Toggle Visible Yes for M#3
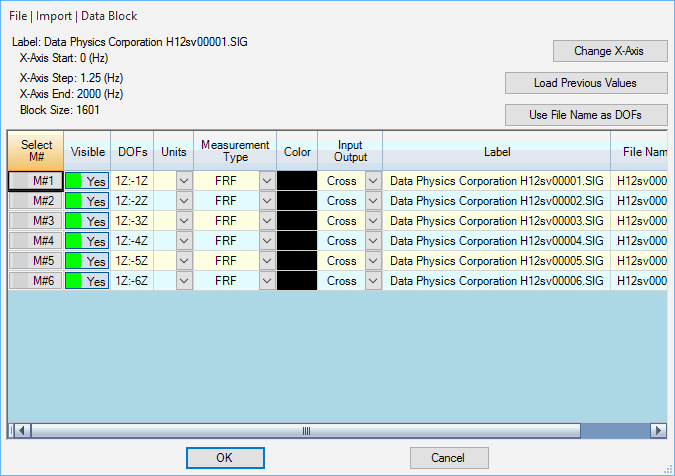The width and height of the screenshot is (675, 476). 87,221
